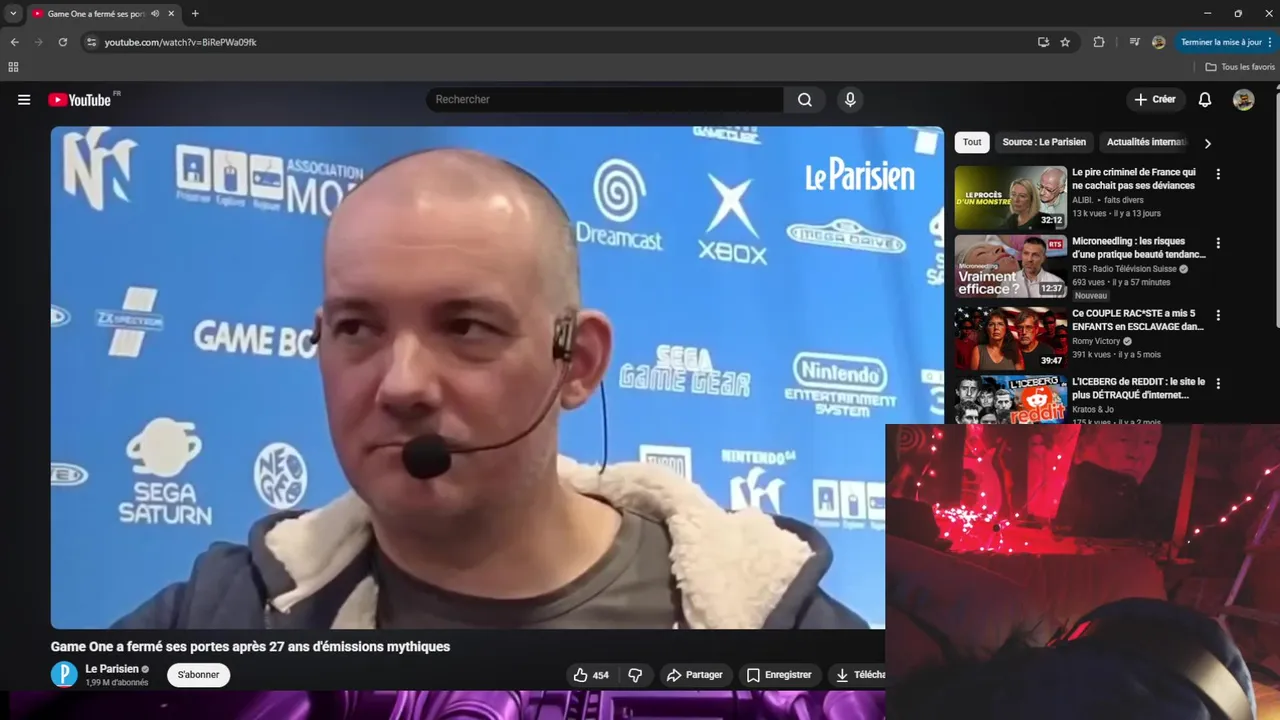Click the video player to pause
This screenshot has height=720, width=1280.
click(x=497, y=377)
